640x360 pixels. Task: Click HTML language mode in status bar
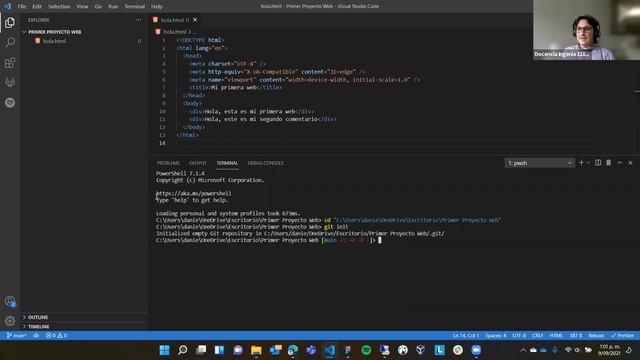[x=556, y=336]
